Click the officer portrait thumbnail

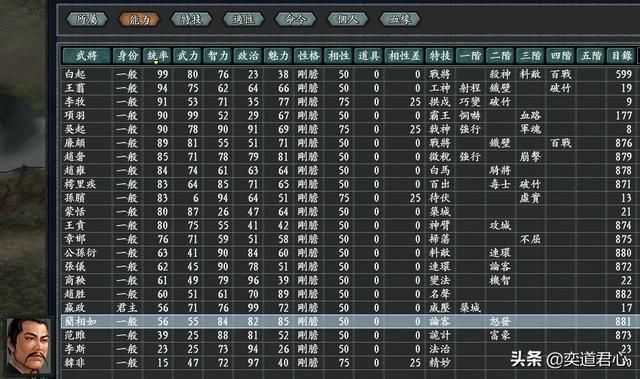(29, 347)
